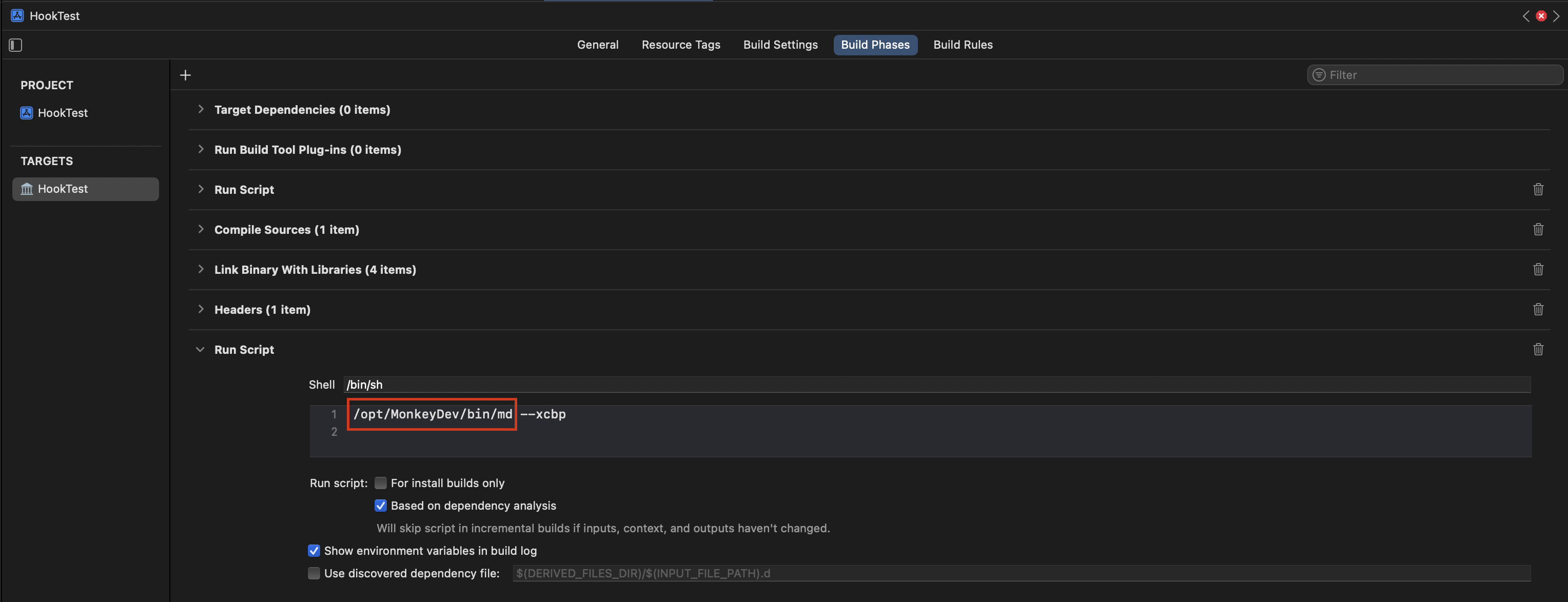Switch to the Build Settings tab
Viewport: 1568px width, 602px height.
[780, 45]
